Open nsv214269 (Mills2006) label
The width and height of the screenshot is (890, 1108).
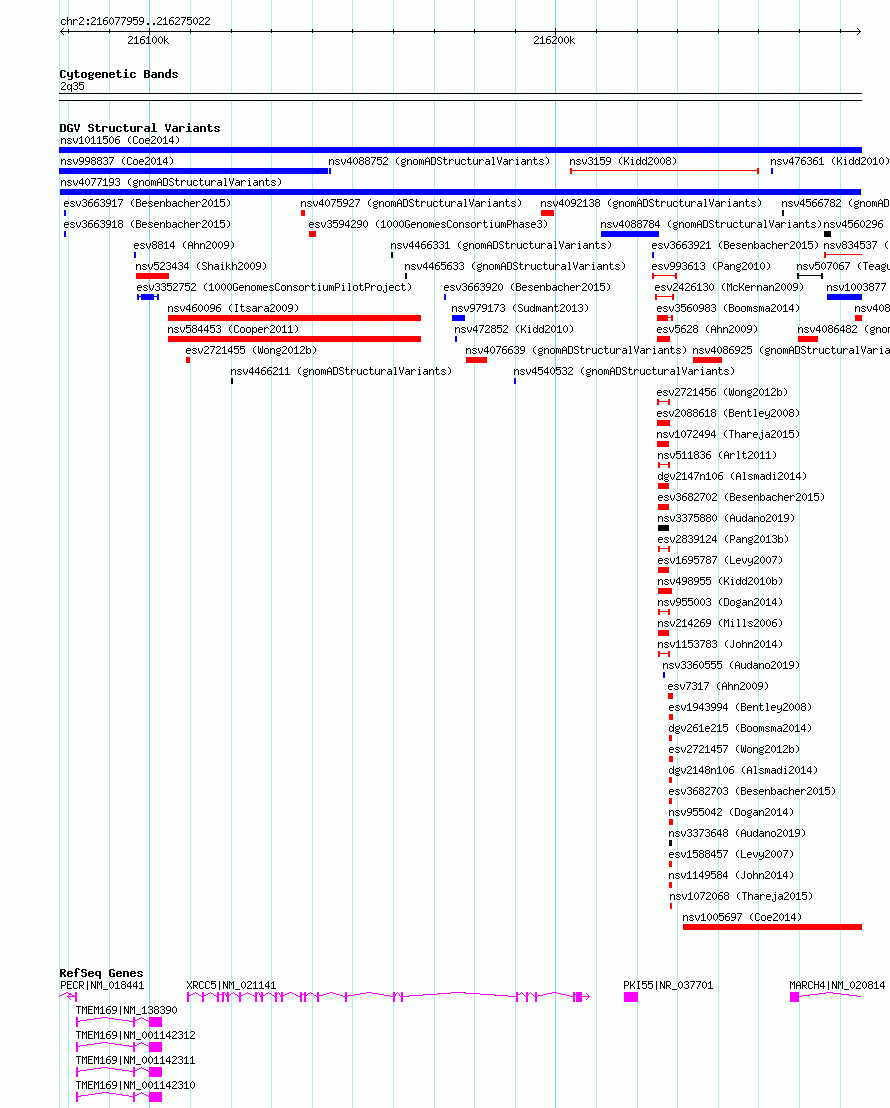[720, 623]
